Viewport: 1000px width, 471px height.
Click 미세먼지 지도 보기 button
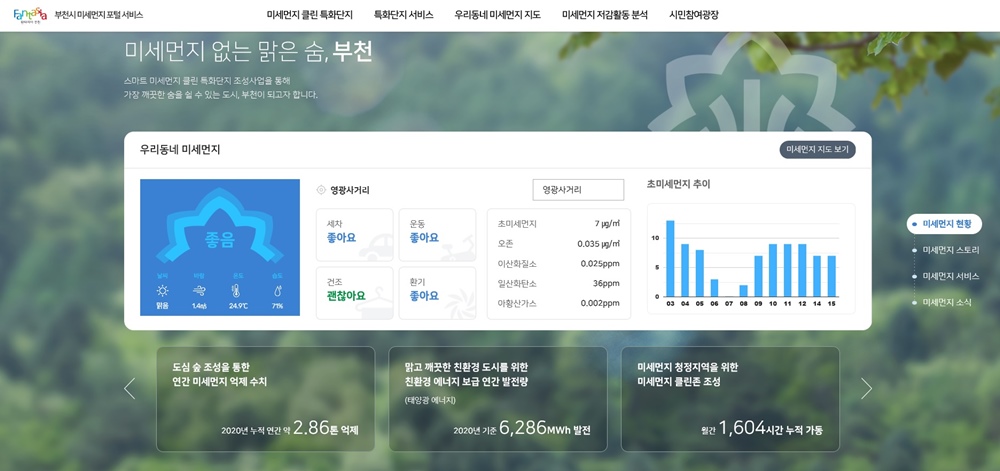(x=817, y=150)
